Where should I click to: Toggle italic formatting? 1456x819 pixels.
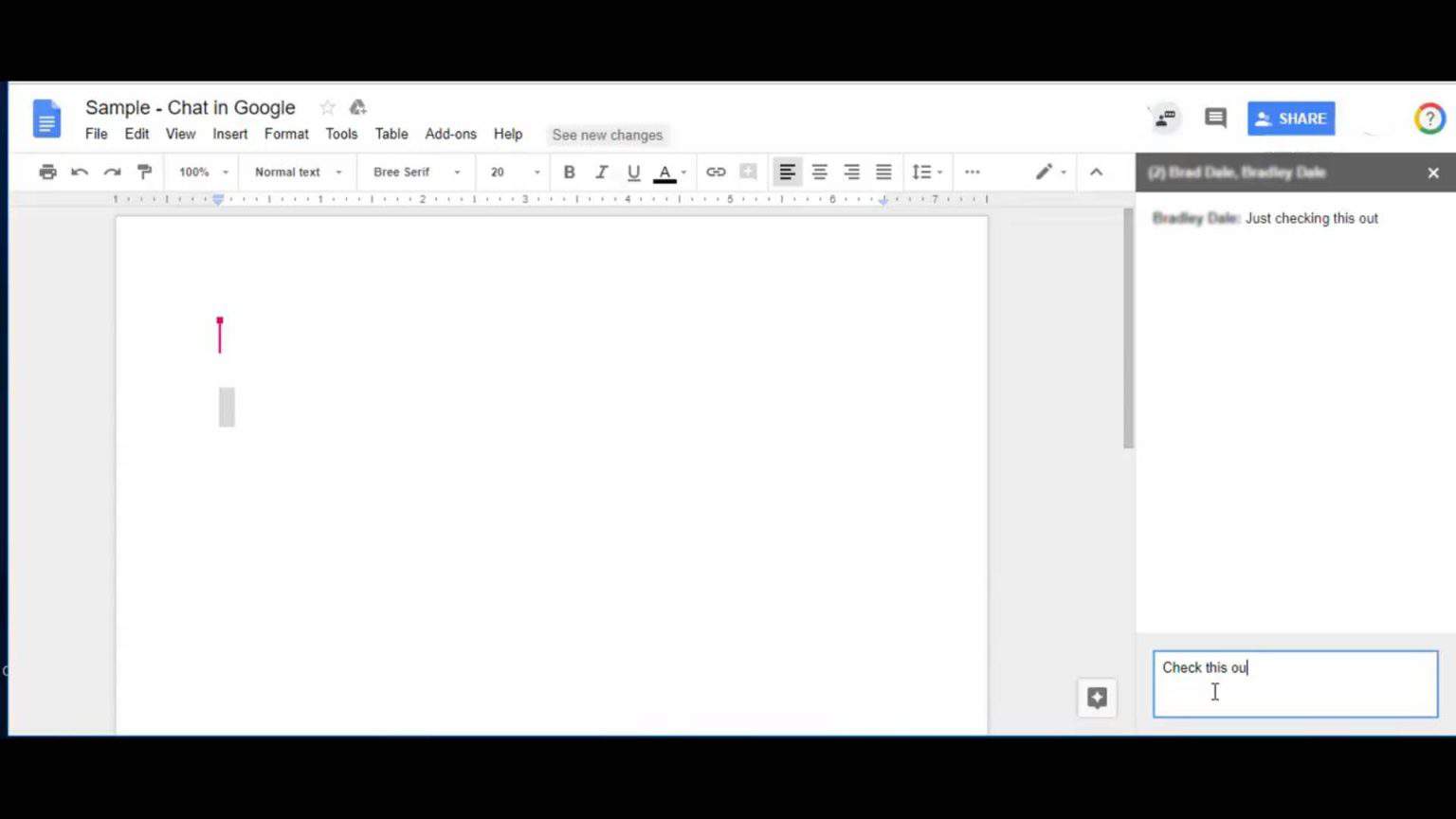601,172
